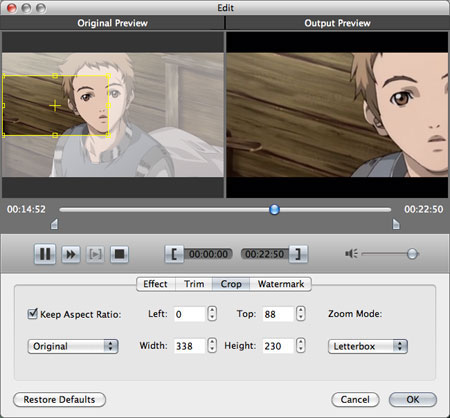Image resolution: width=450 pixels, height=418 pixels.
Task: Click the trim end time 00:22:50 field
Action: [x=265, y=254]
